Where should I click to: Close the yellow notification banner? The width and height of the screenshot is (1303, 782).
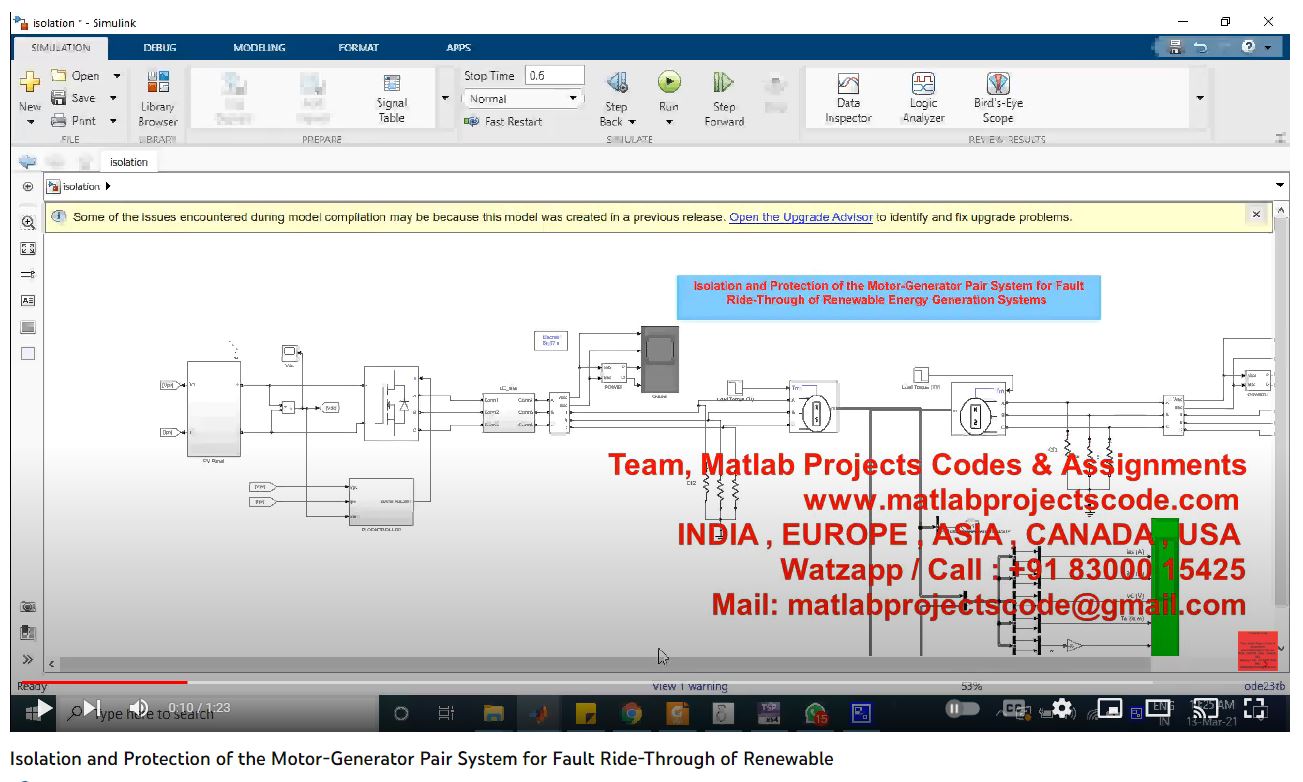tap(1257, 214)
